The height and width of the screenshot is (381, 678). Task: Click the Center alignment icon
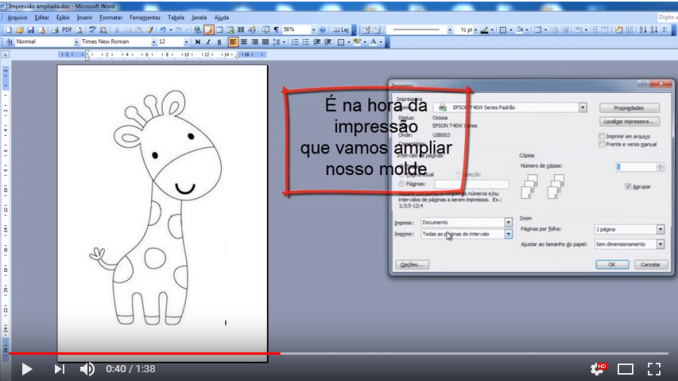click(244, 42)
